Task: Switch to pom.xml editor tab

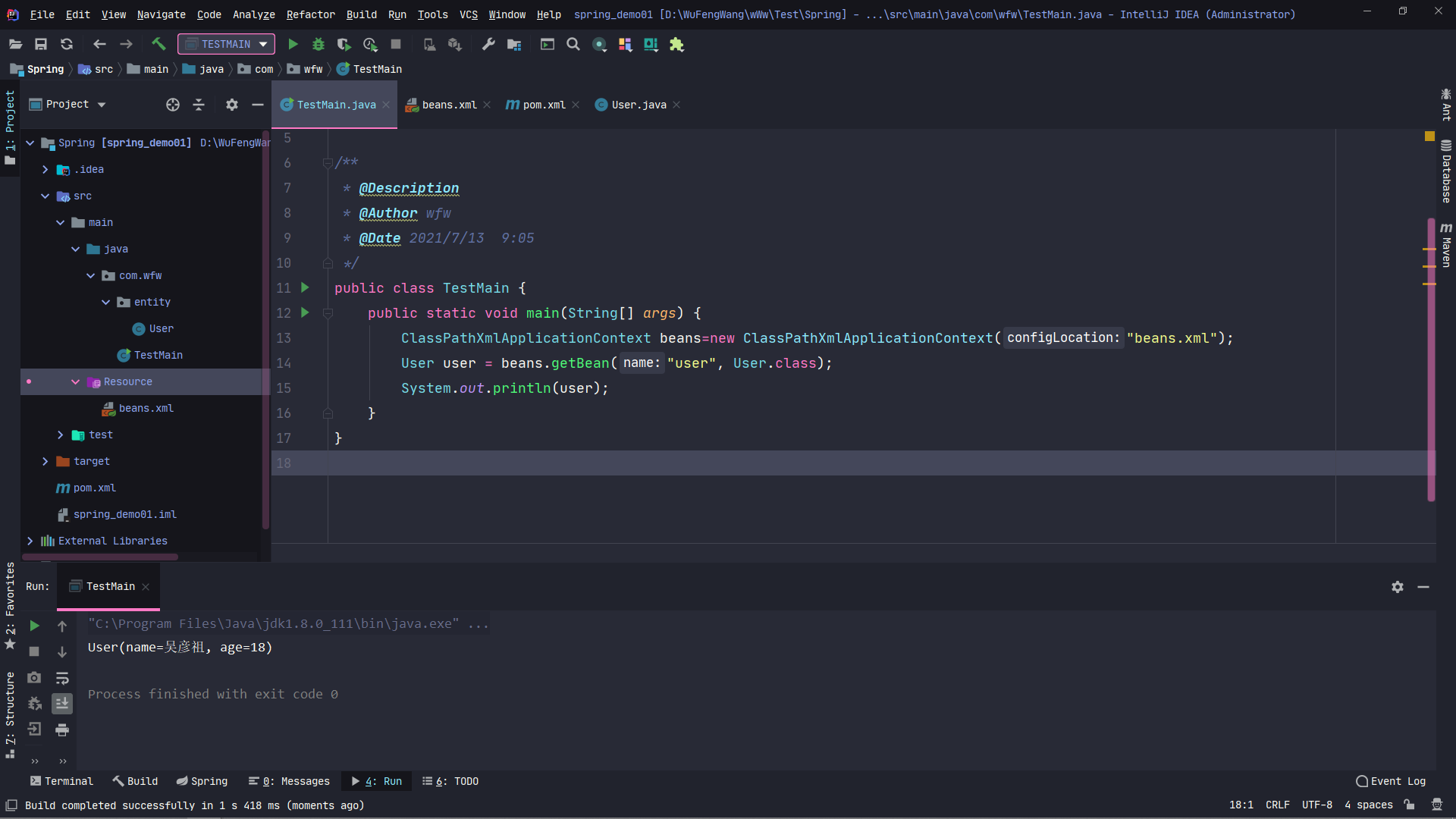Action: click(x=544, y=105)
